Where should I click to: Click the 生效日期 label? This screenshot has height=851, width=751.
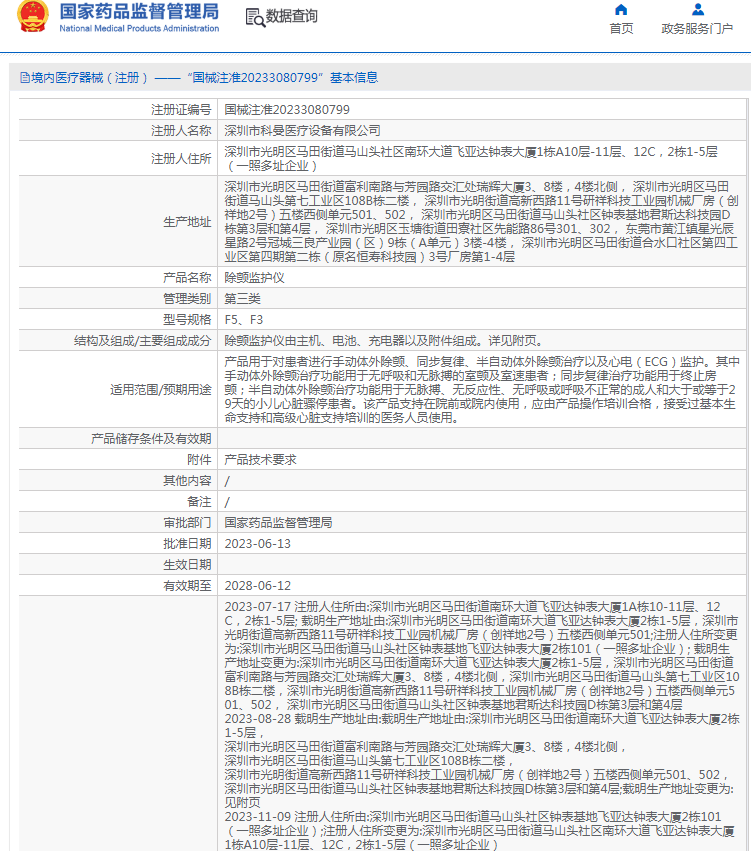[x=187, y=565]
